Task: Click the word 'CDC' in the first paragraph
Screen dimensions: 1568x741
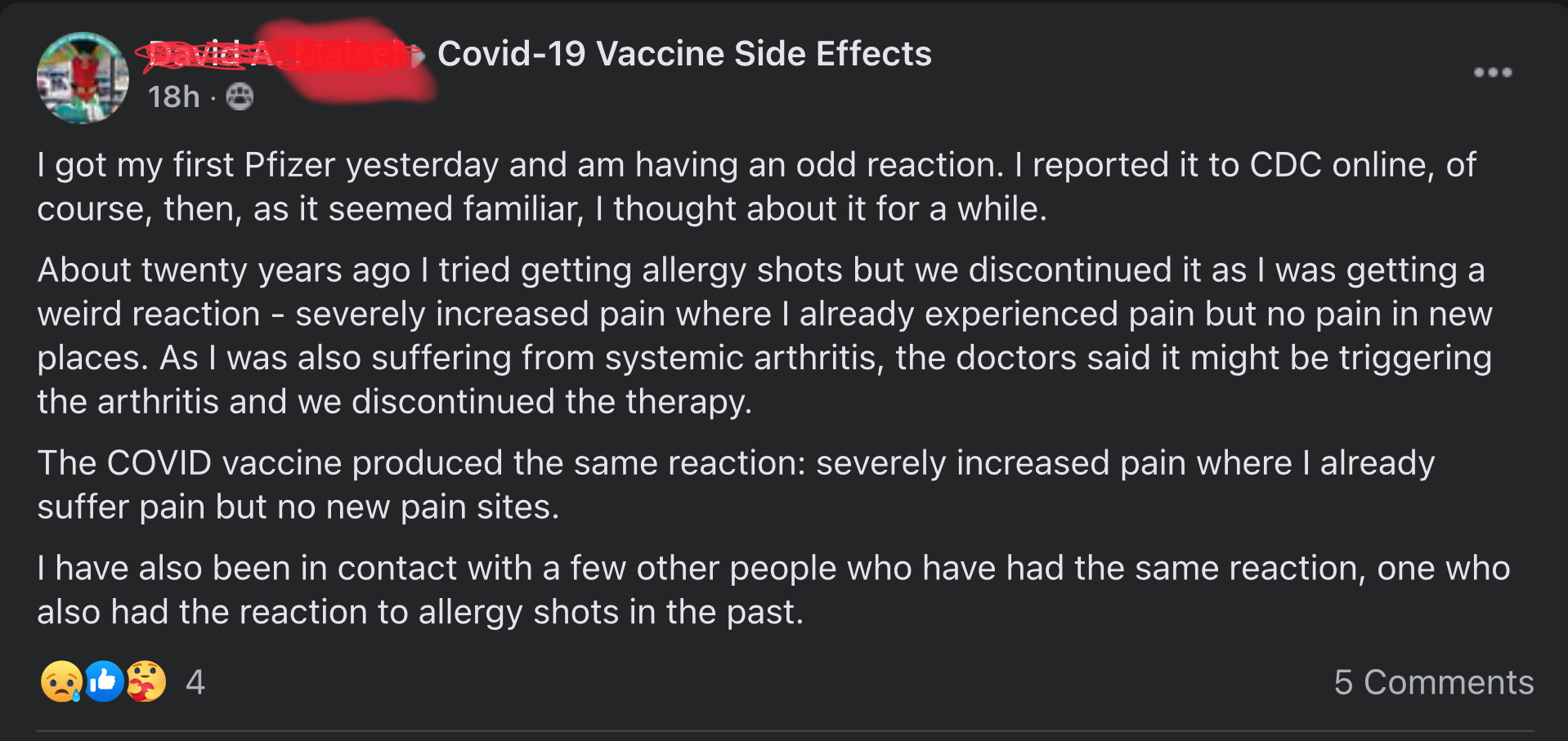Action: pos(1285,165)
